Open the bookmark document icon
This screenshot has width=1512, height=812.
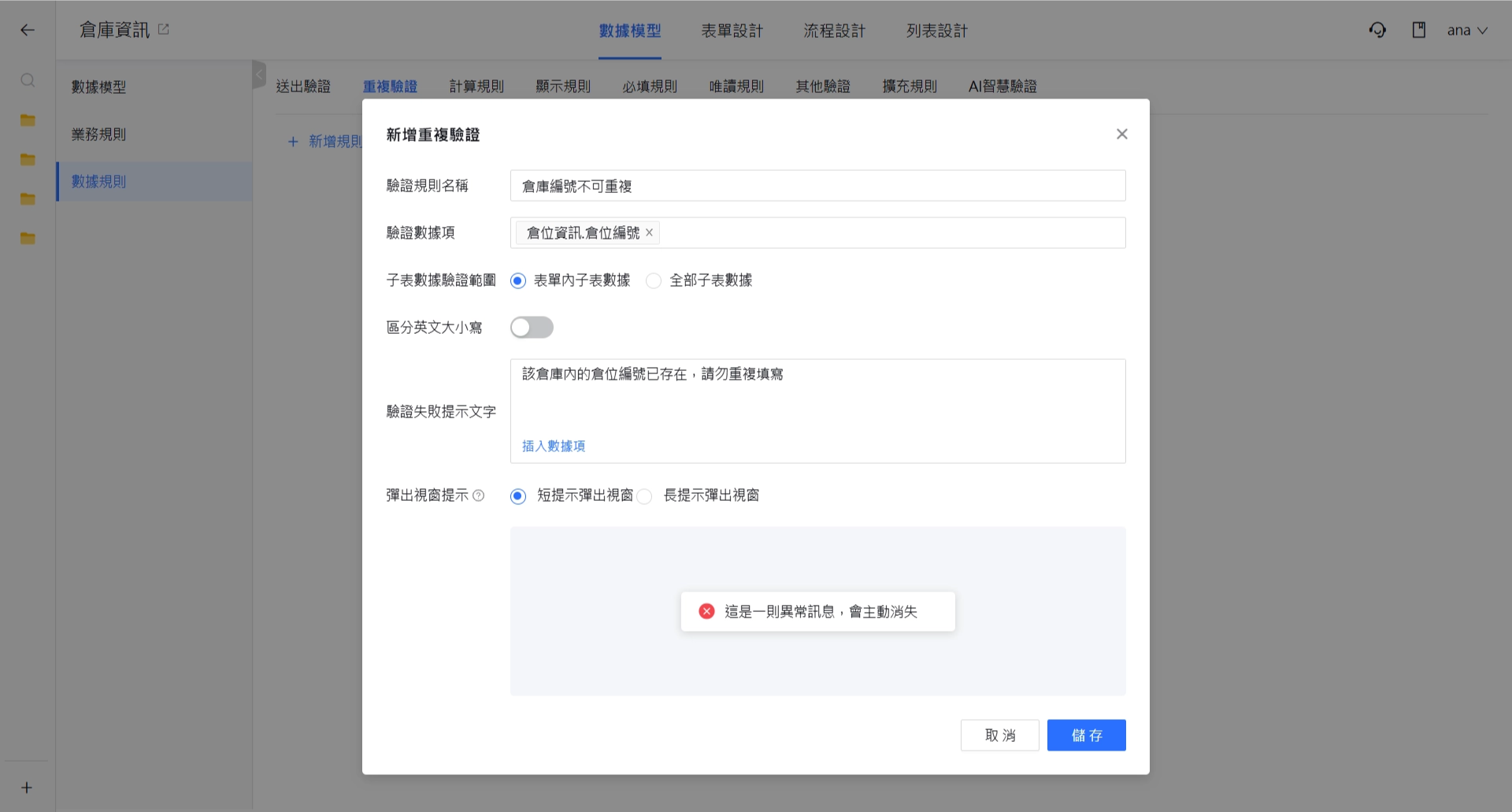[1419, 30]
